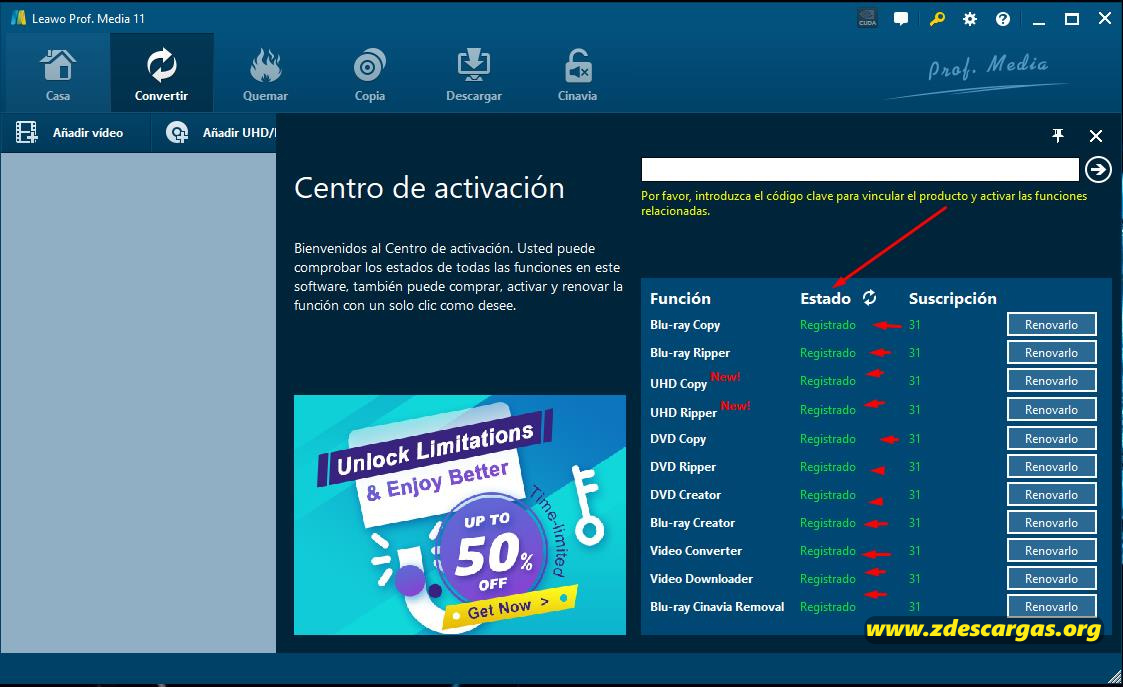1123x687 pixels.
Task: Click the Blu-ray Copy function name
Action: pos(685,325)
